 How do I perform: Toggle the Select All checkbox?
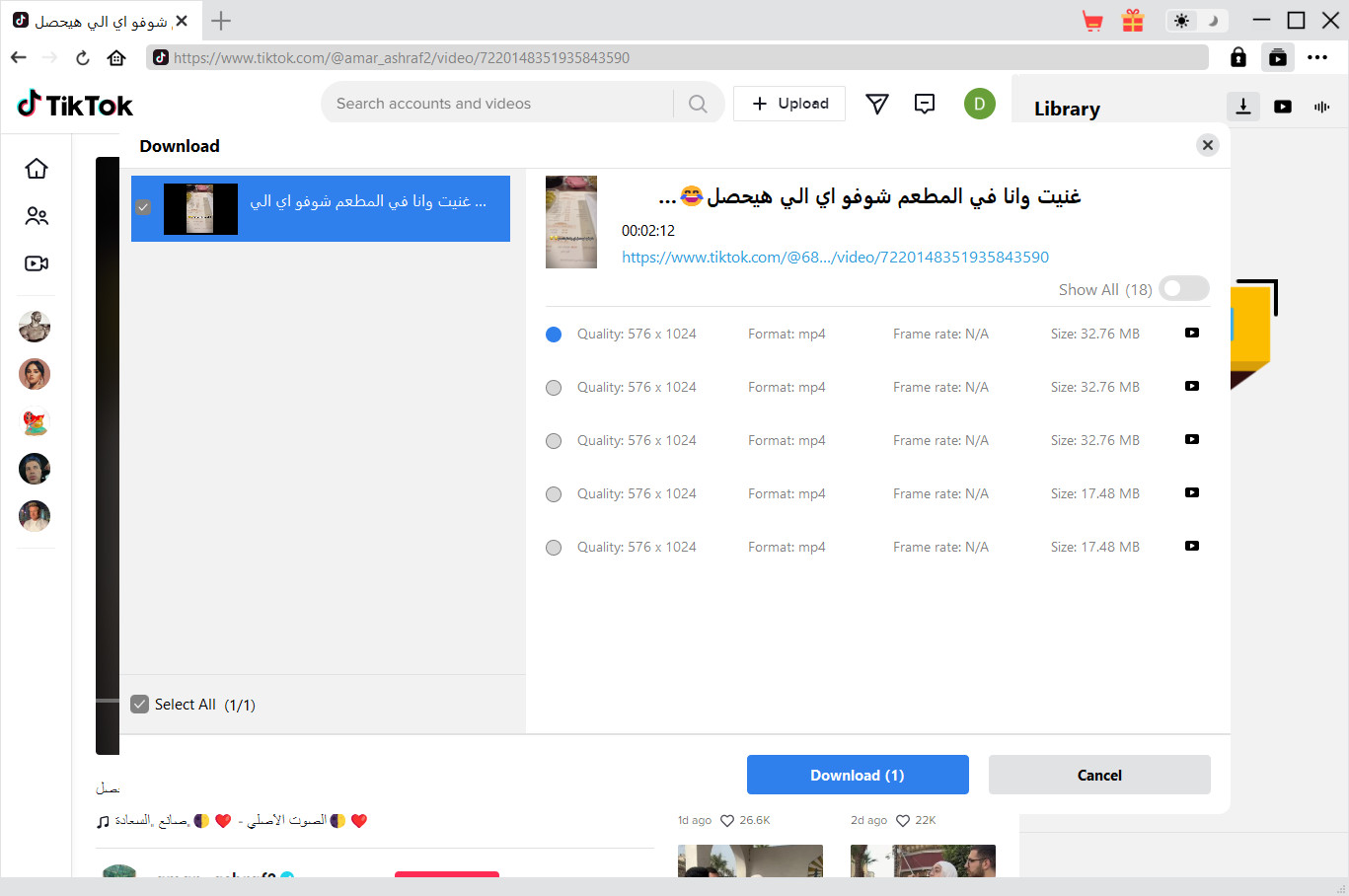140,705
